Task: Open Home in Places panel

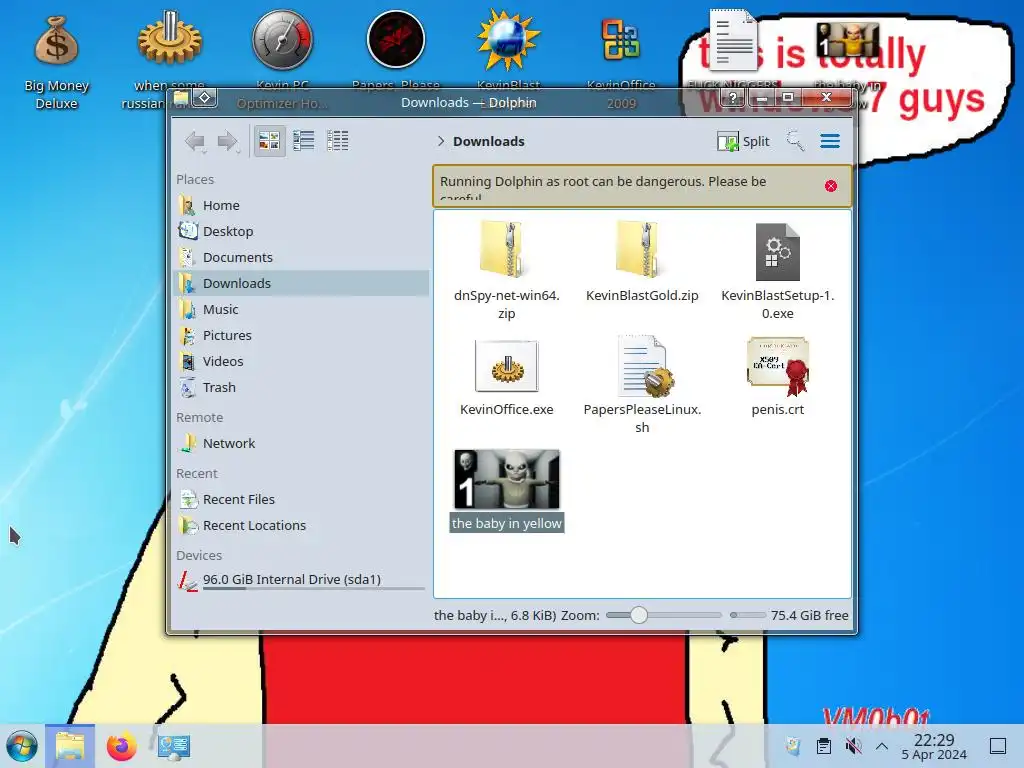Action: 301,205
